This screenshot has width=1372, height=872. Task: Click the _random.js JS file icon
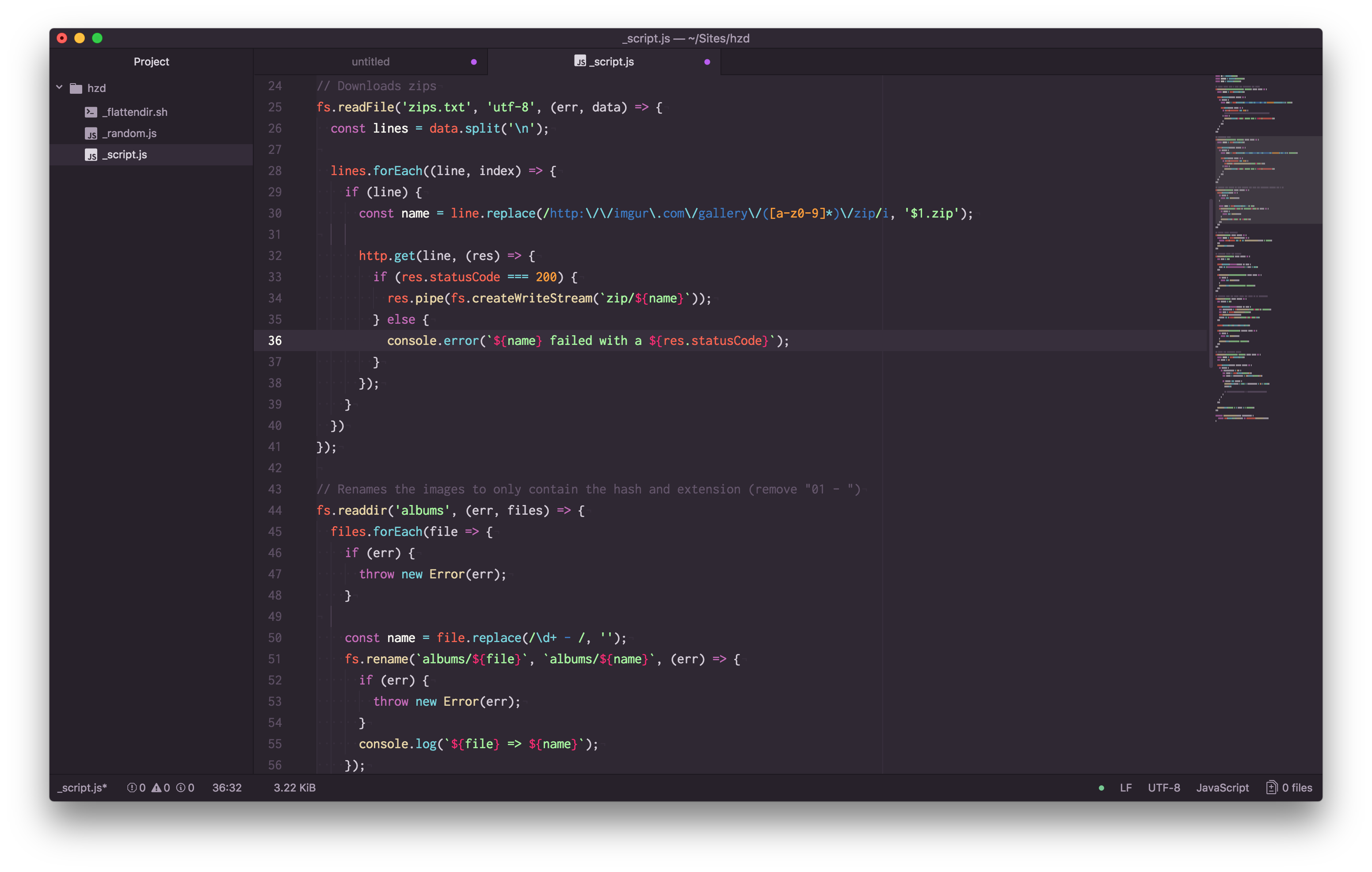91,134
